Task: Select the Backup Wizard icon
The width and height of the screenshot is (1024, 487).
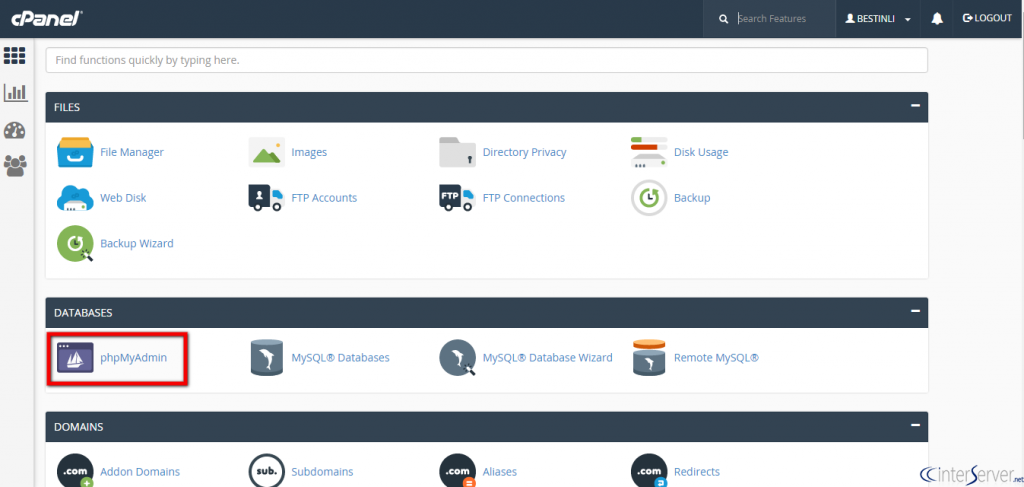Action: (75, 243)
